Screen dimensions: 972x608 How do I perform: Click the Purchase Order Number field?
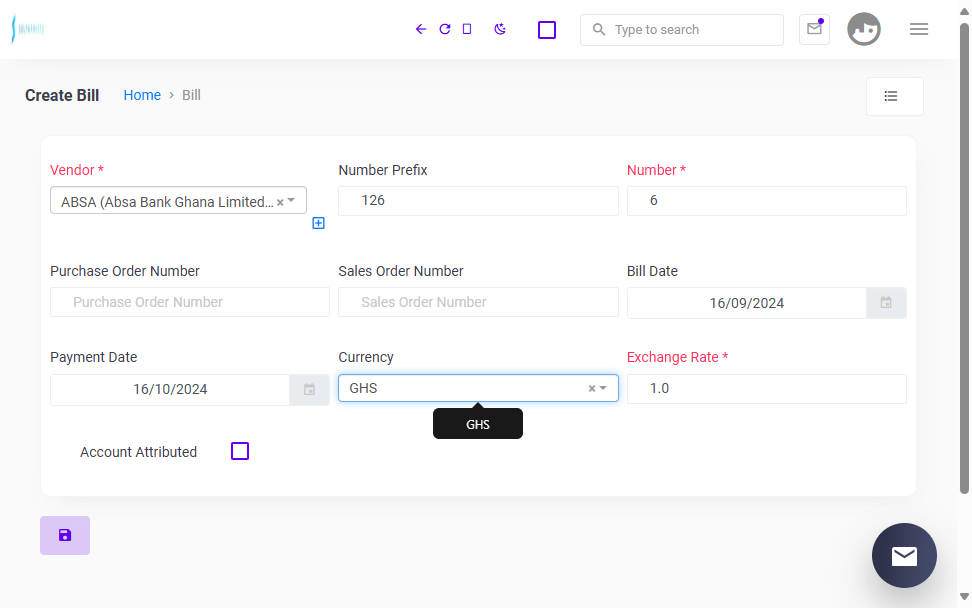[x=190, y=302]
